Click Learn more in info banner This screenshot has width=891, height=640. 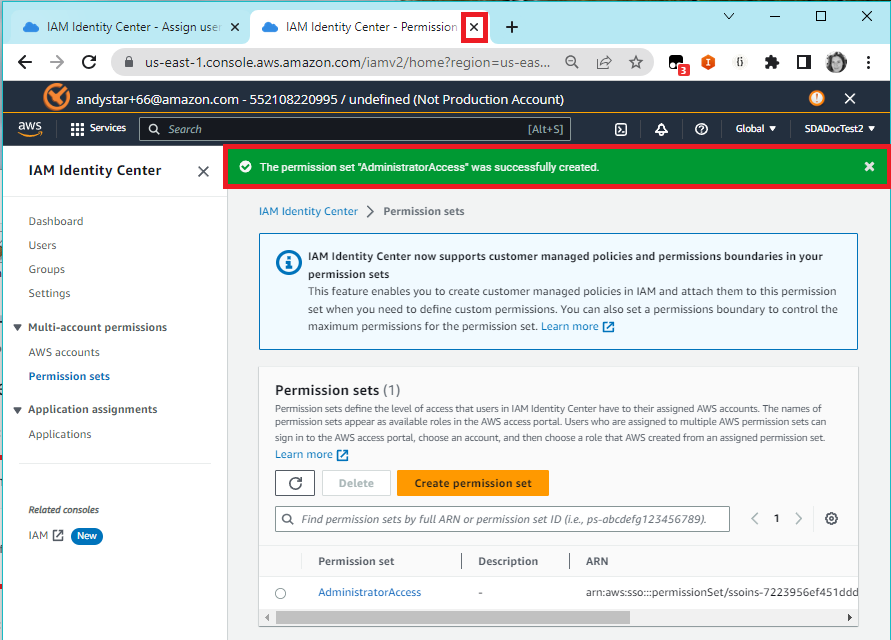pos(577,326)
